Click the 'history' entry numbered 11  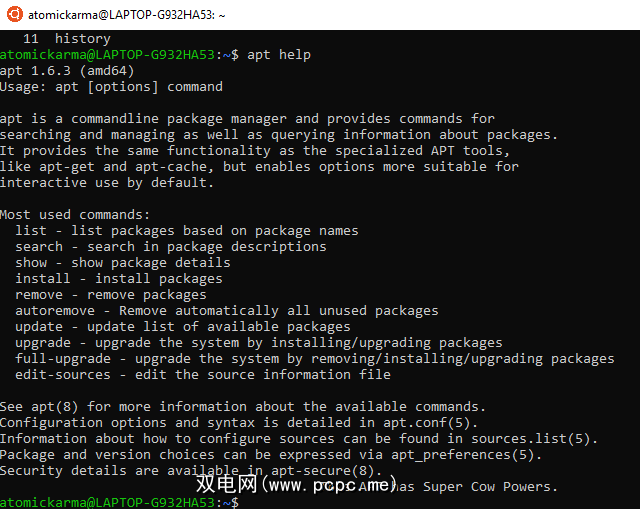pyautogui.click(x=83, y=39)
